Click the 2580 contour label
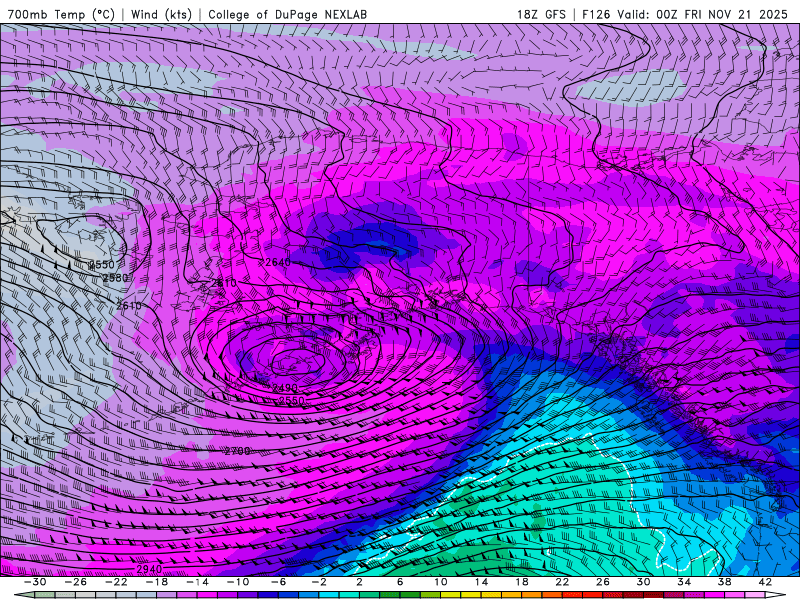Screen dimensions: 800x600 point(115,278)
